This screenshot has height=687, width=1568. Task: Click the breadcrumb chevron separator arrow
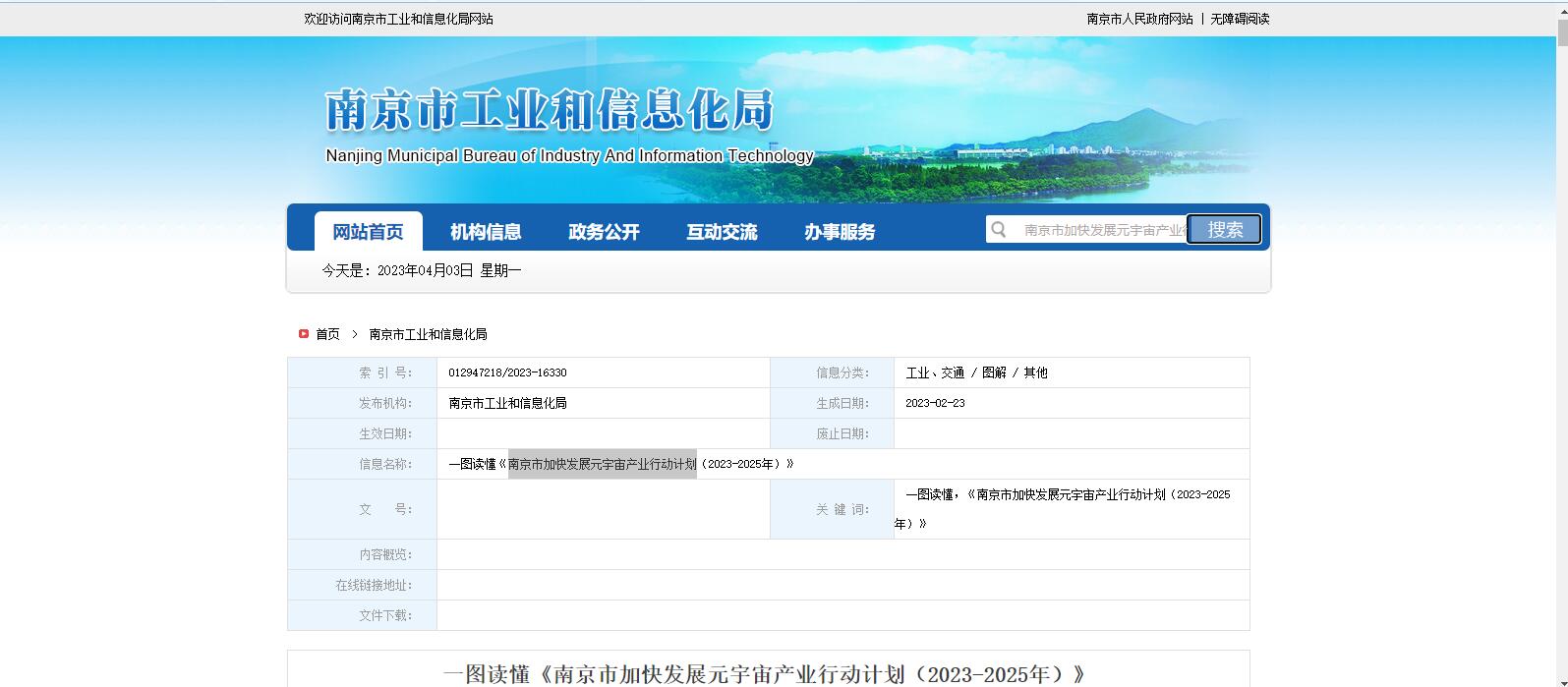tap(355, 334)
